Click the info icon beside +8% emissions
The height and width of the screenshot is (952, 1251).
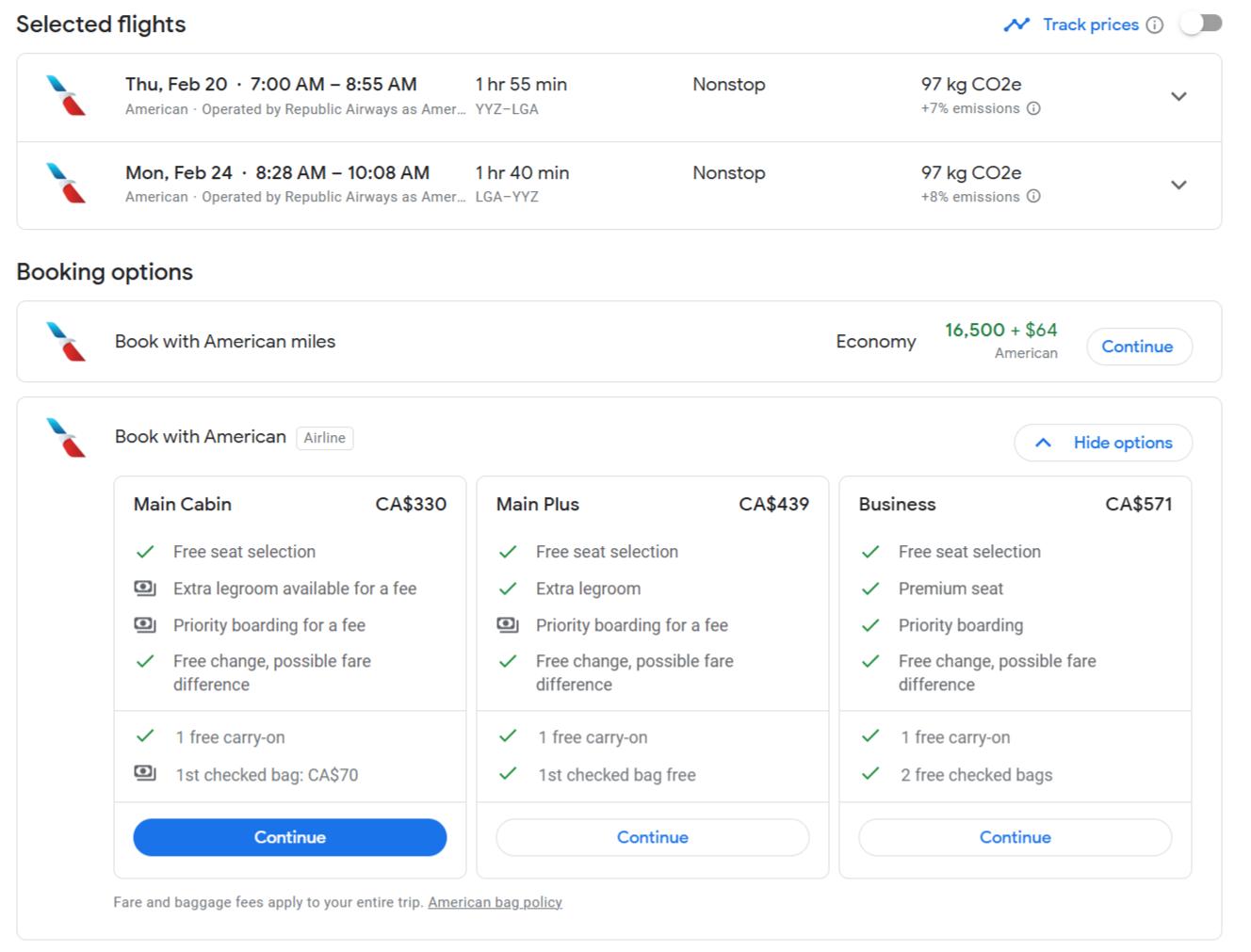(x=1034, y=197)
